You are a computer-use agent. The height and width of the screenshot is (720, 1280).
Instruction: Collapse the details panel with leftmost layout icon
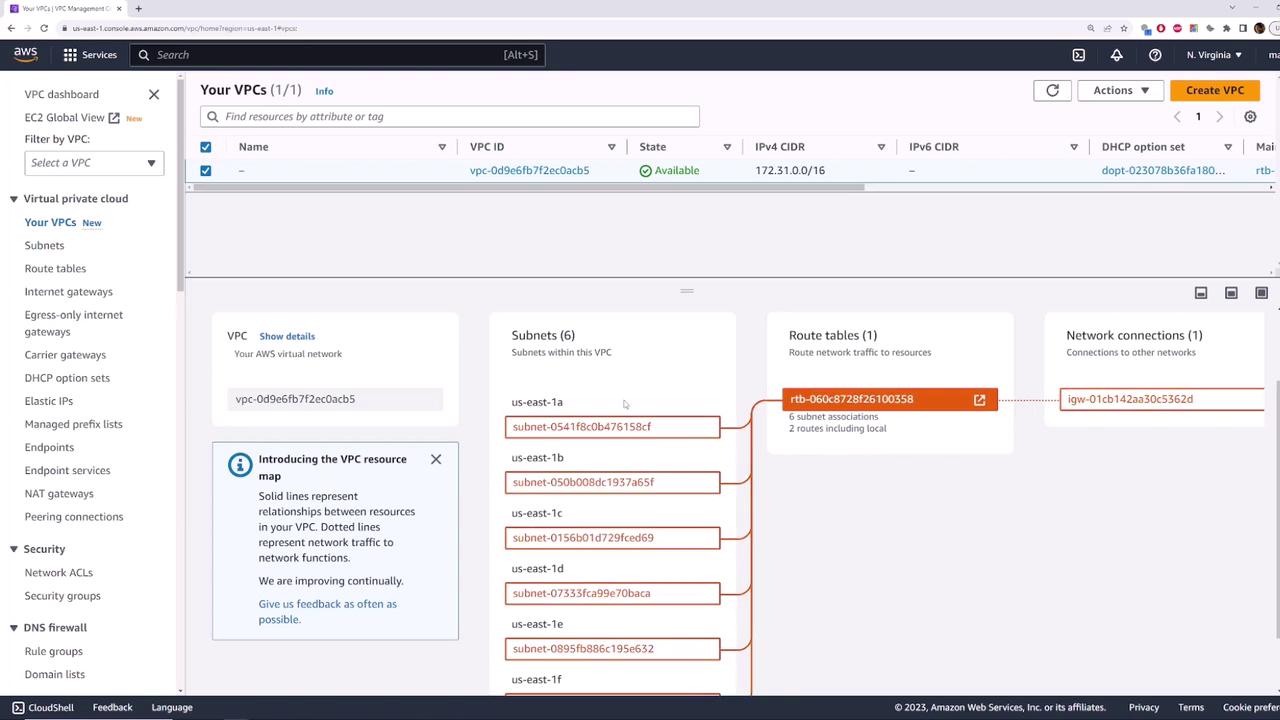[x=1201, y=293]
